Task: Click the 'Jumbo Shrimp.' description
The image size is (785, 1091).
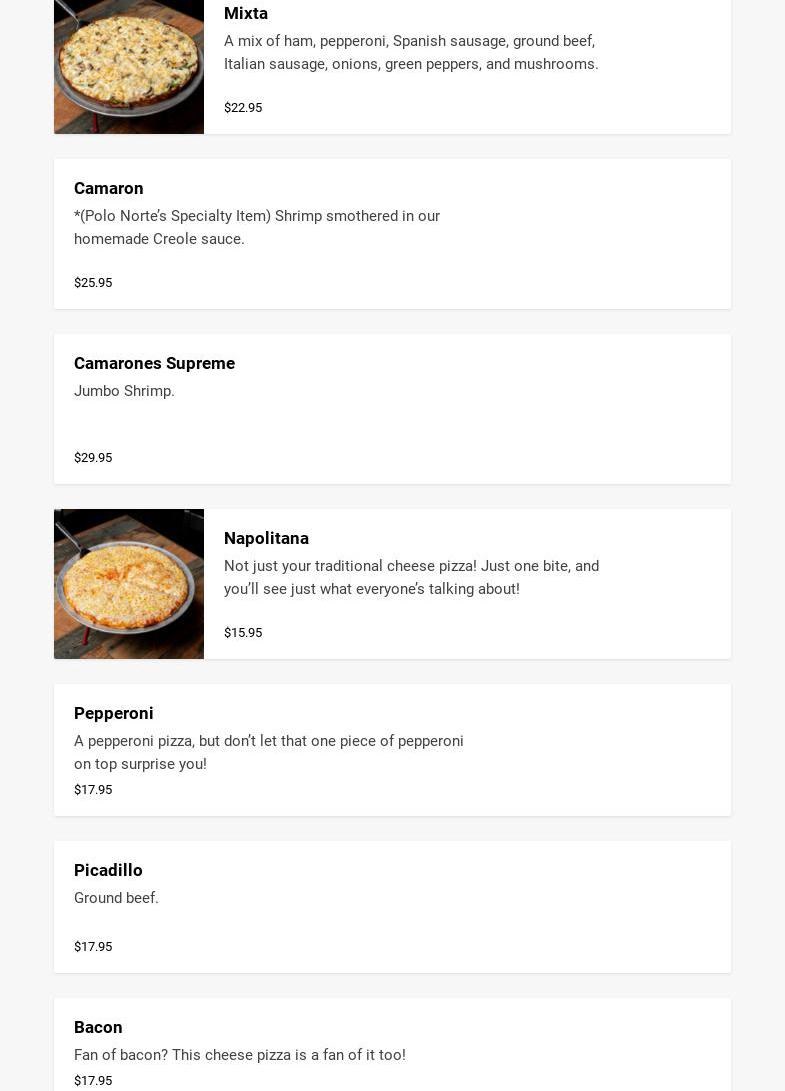Action: coord(124,391)
